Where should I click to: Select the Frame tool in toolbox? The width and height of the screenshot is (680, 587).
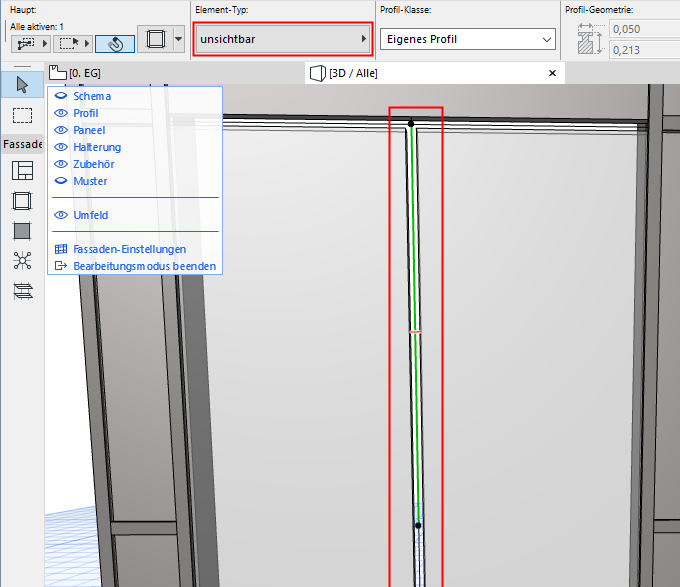[x=22, y=201]
